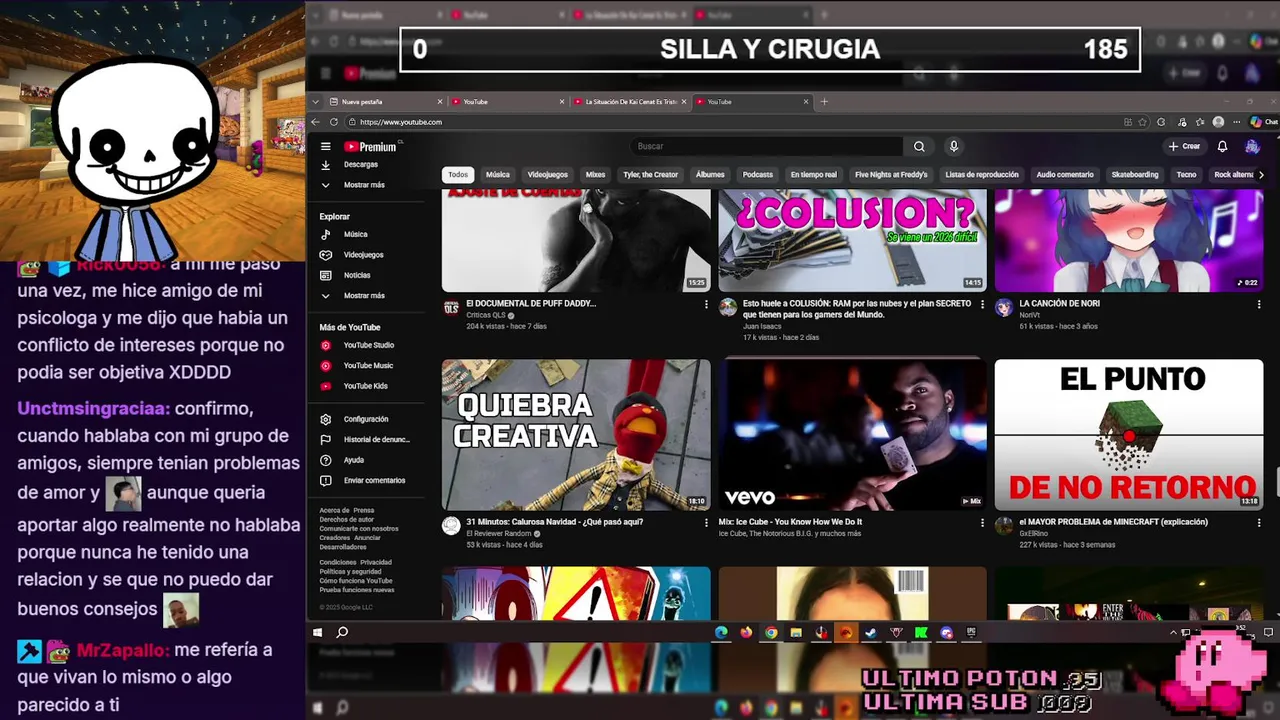Open a new browser tab with plus

[824, 102]
